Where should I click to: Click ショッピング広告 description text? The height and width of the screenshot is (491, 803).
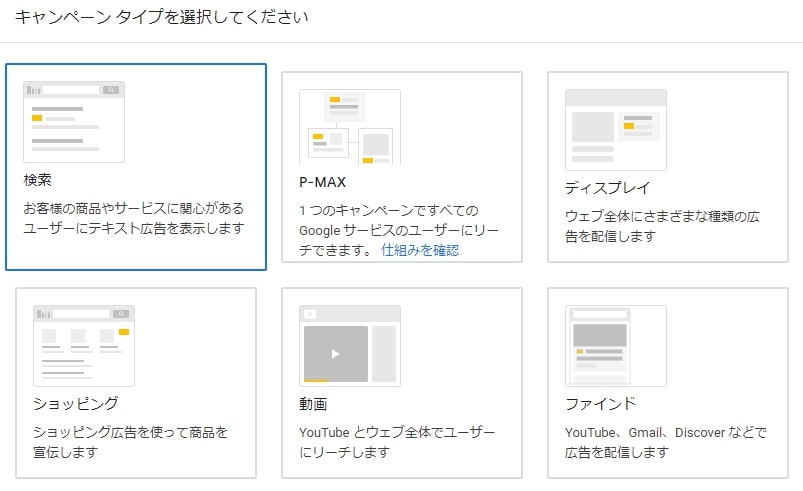pyautogui.click(x=131, y=442)
